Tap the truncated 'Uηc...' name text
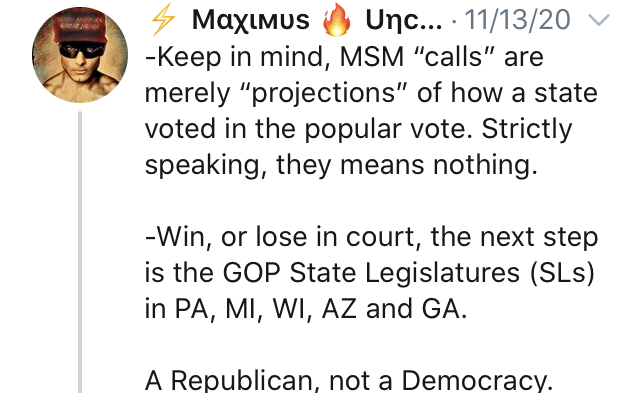The height and width of the screenshot is (393, 640). (x=403, y=20)
